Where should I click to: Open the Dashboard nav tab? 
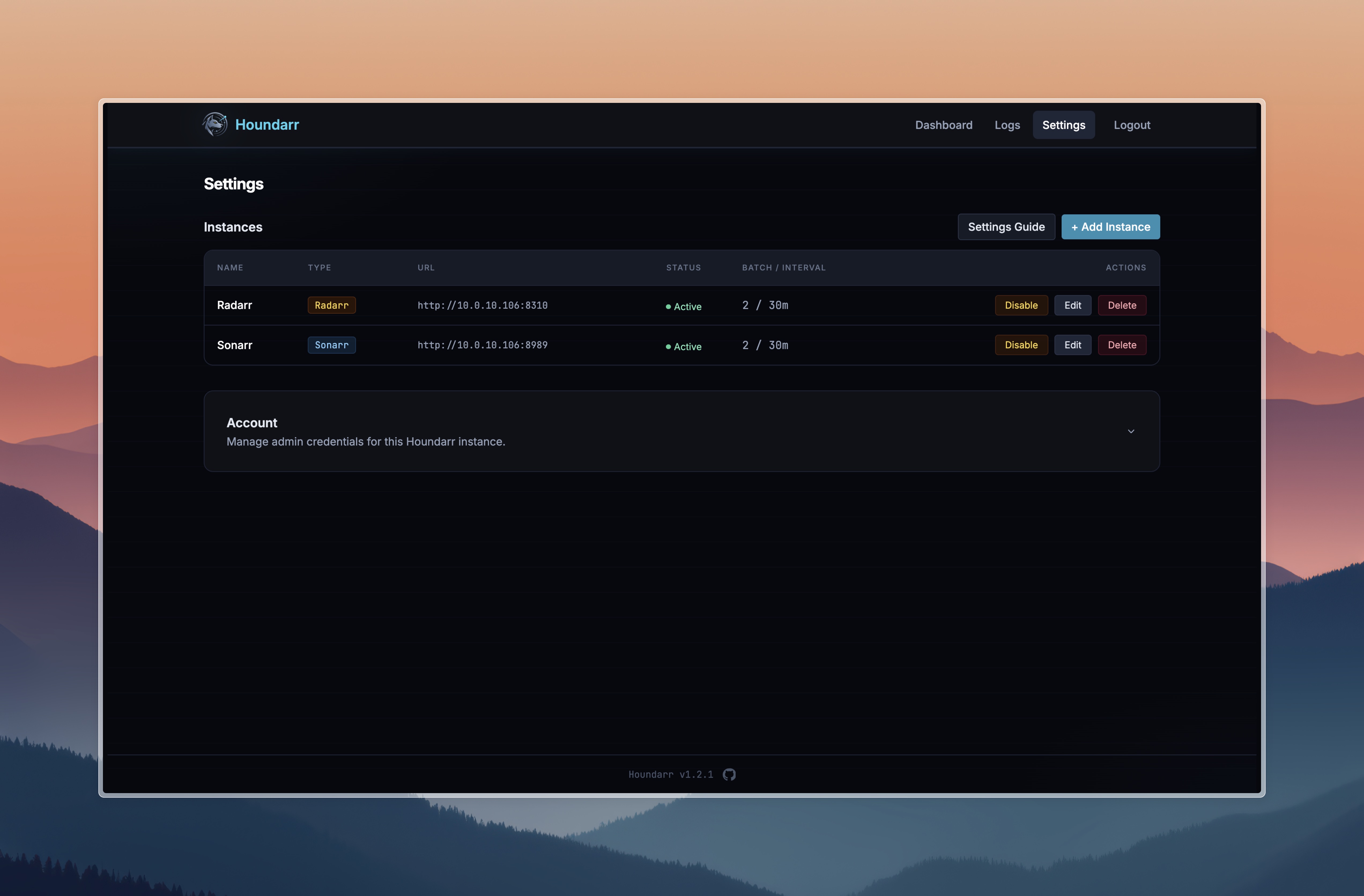coord(943,125)
